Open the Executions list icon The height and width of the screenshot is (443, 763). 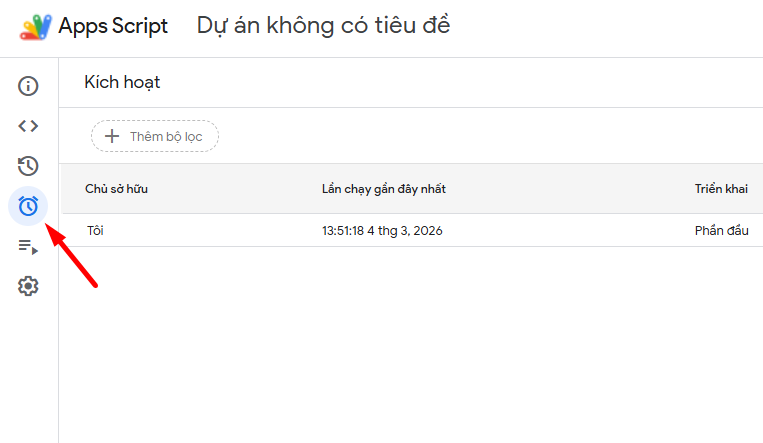[28, 246]
